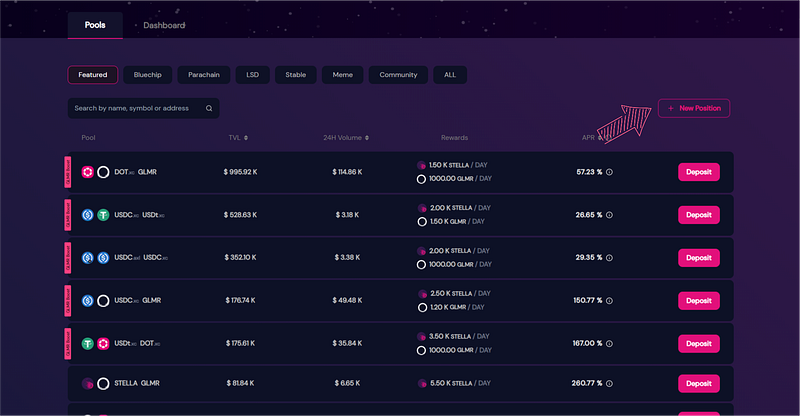Click STELLA reward icon beside 1.50 K STELLA
Image resolution: width=800 pixels, height=416 pixels.
[421, 165]
